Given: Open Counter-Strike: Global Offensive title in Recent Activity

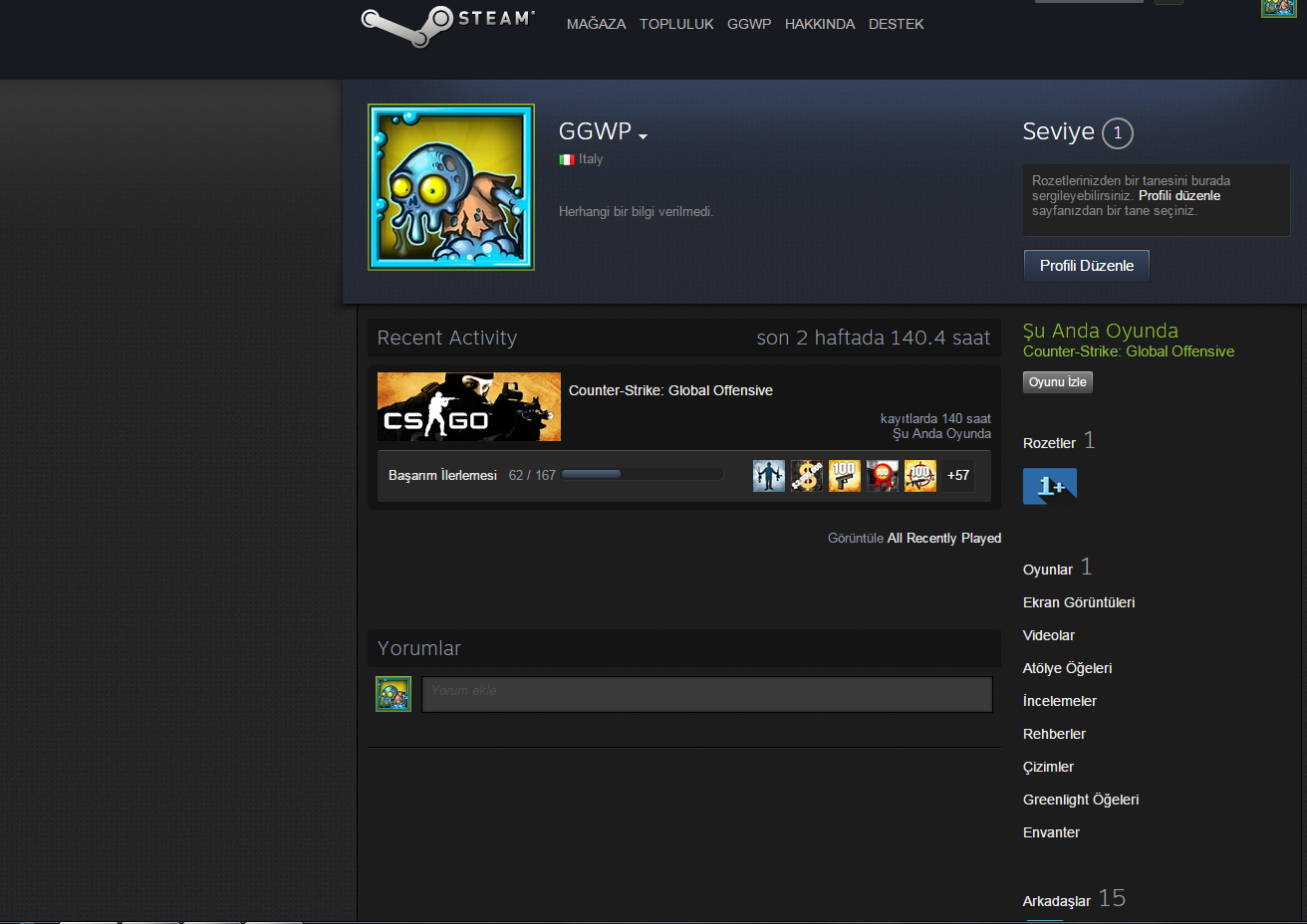Looking at the screenshot, I should [x=670, y=390].
